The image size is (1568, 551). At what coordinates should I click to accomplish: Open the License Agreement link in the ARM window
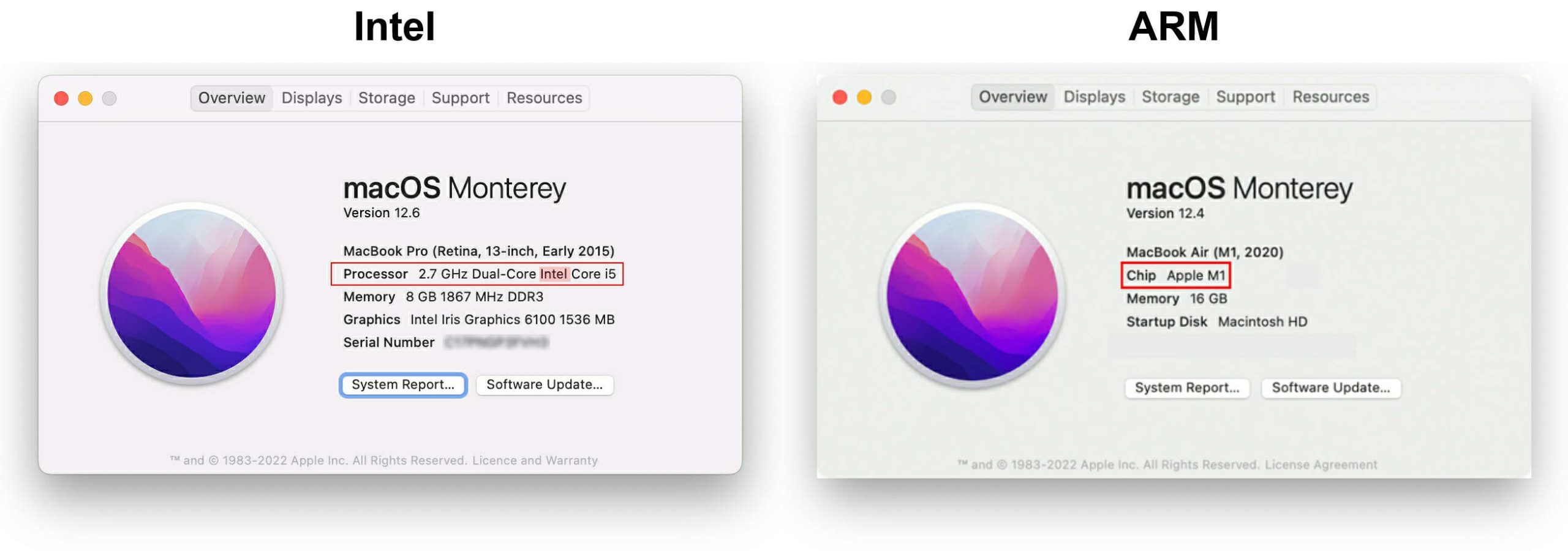tap(1321, 465)
